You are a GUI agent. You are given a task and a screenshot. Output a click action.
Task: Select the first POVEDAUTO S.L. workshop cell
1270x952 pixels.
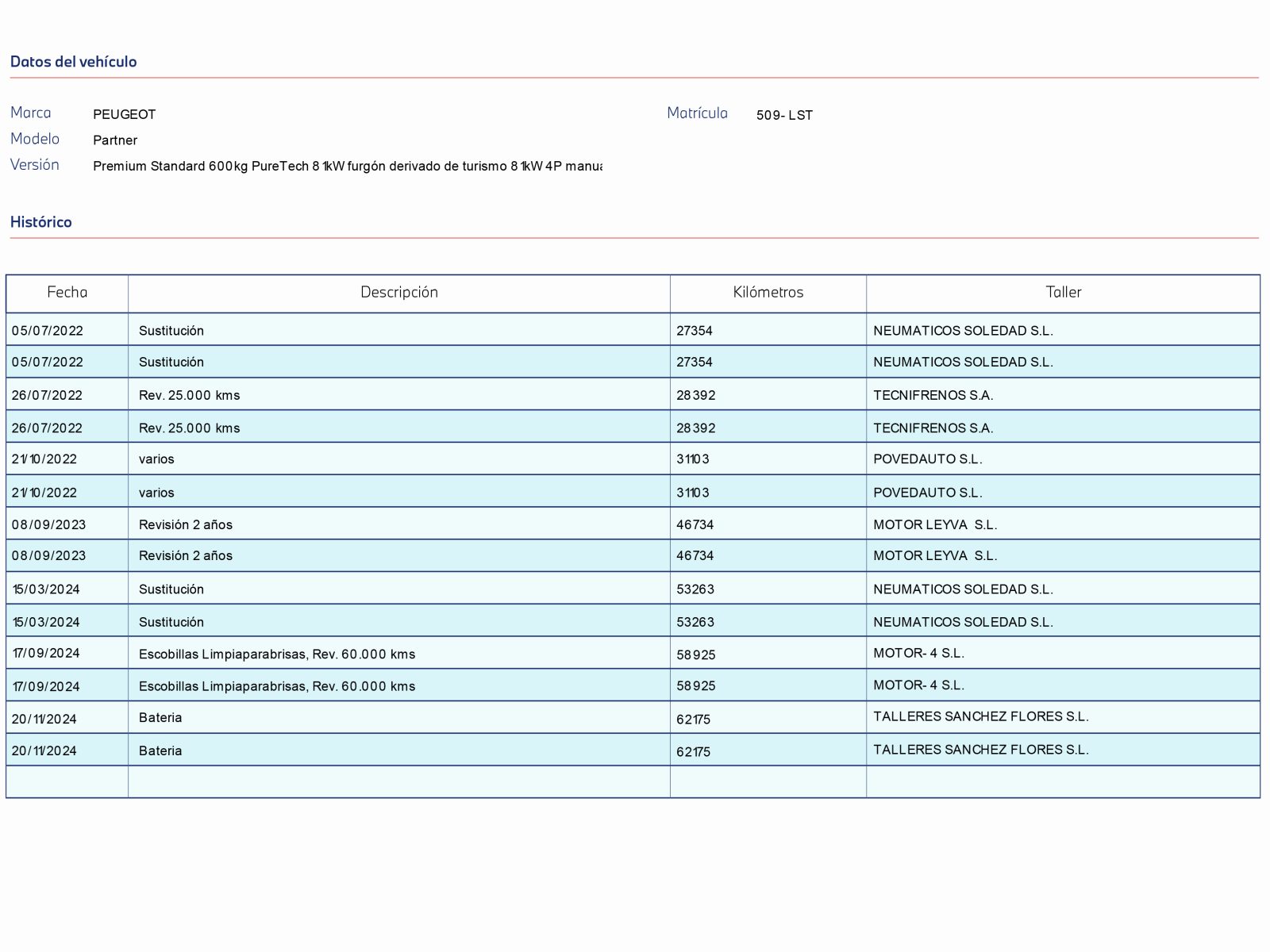927,459
